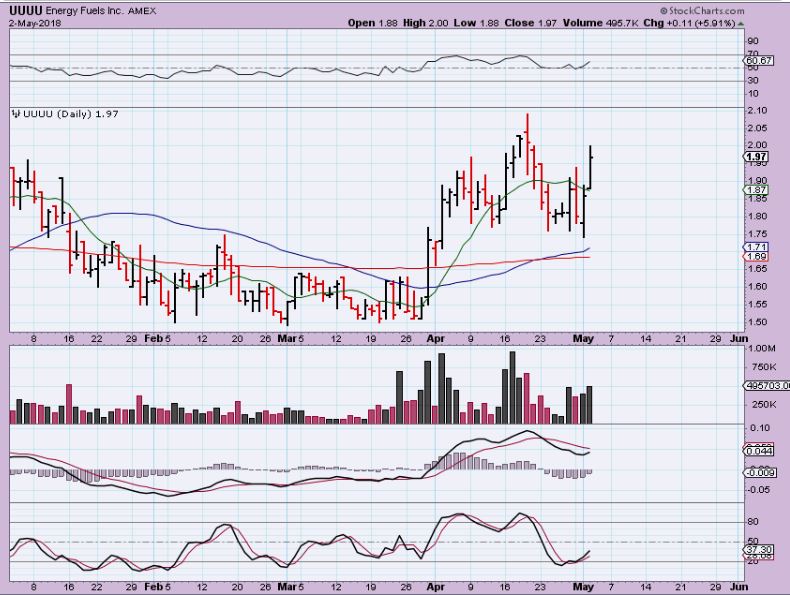This screenshot has width=790, height=595.
Task: Click the RSI 60.67 value tag
Action: tap(758, 60)
